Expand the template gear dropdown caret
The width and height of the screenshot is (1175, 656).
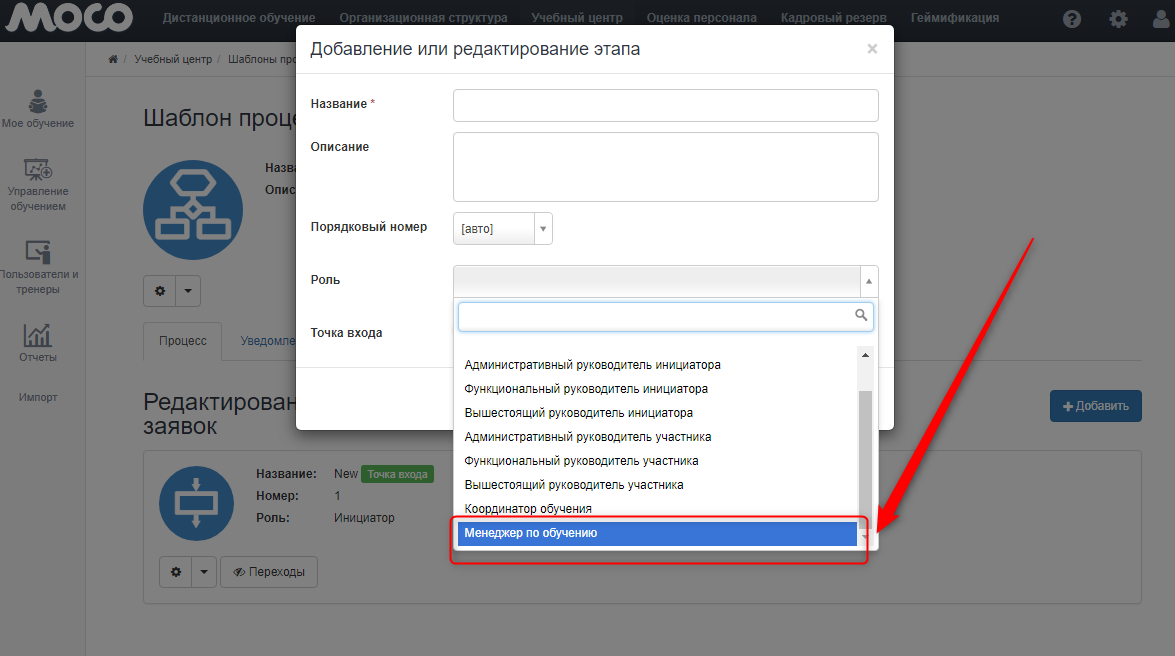tap(188, 291)
